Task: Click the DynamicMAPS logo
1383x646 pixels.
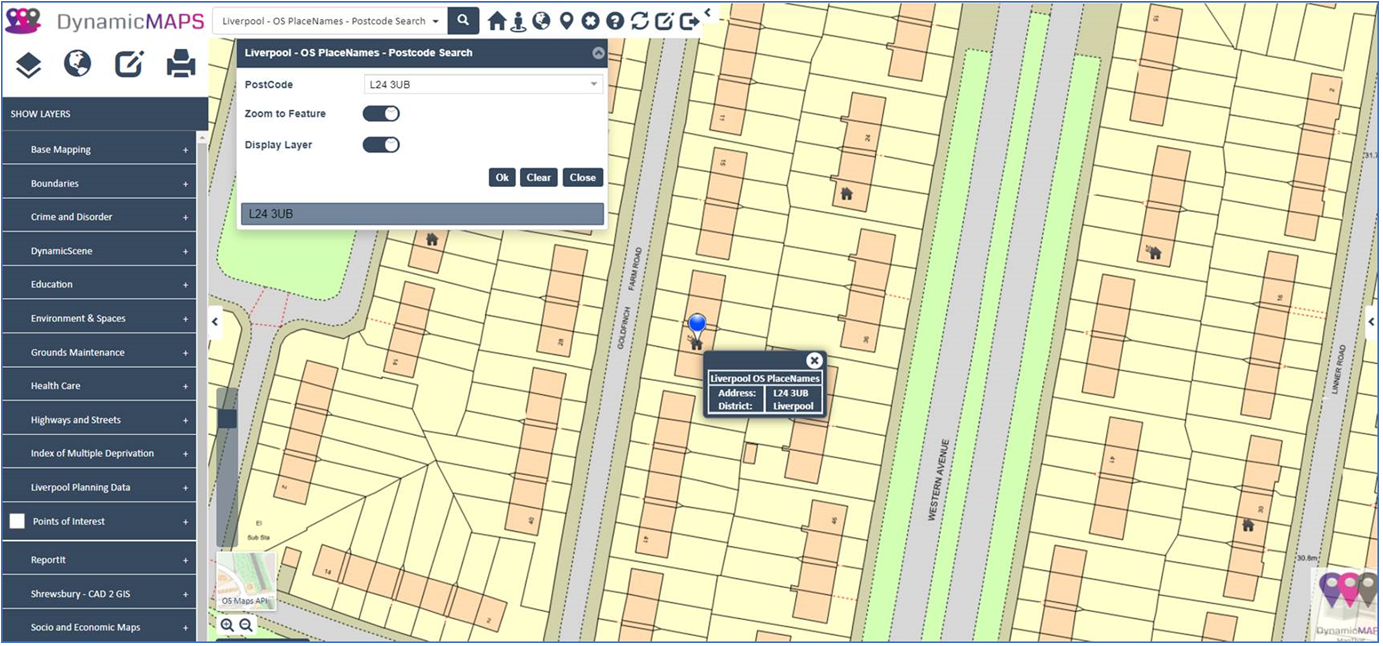Action: click(x=104, y=21)
